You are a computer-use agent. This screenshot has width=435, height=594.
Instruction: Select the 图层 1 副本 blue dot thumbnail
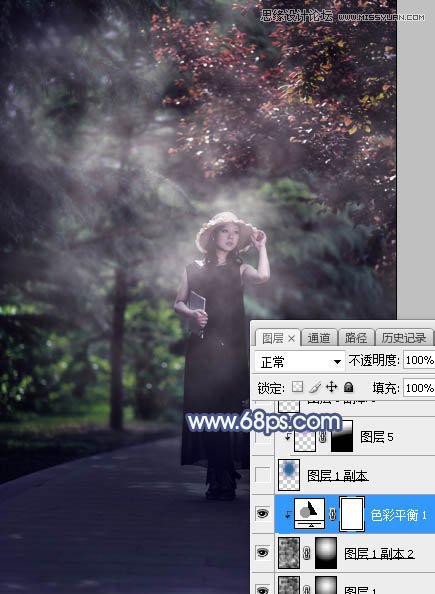(289, 475)
